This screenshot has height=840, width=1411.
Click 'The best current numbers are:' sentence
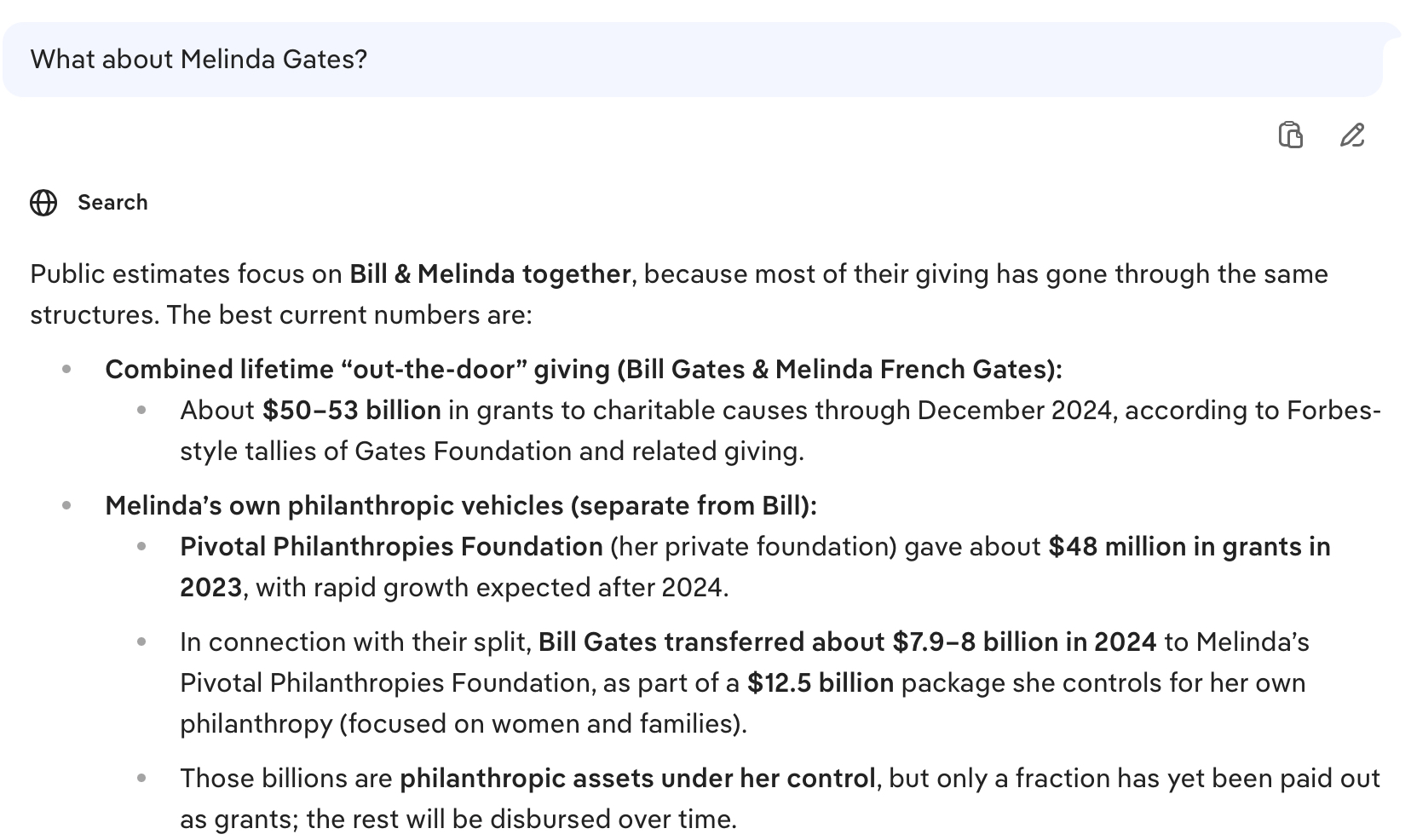349,315
